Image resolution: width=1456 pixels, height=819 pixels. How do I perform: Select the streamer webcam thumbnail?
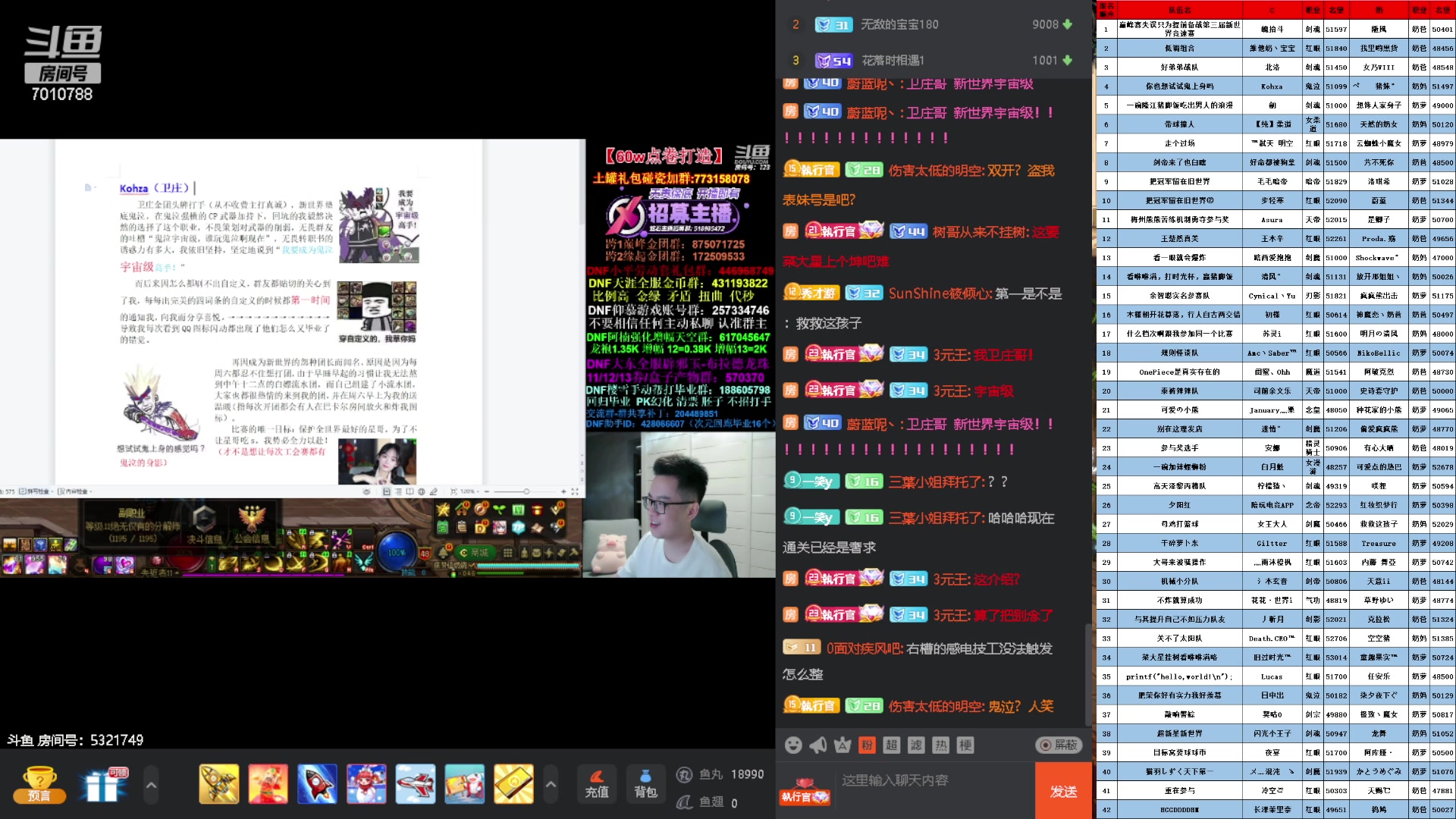679,504
